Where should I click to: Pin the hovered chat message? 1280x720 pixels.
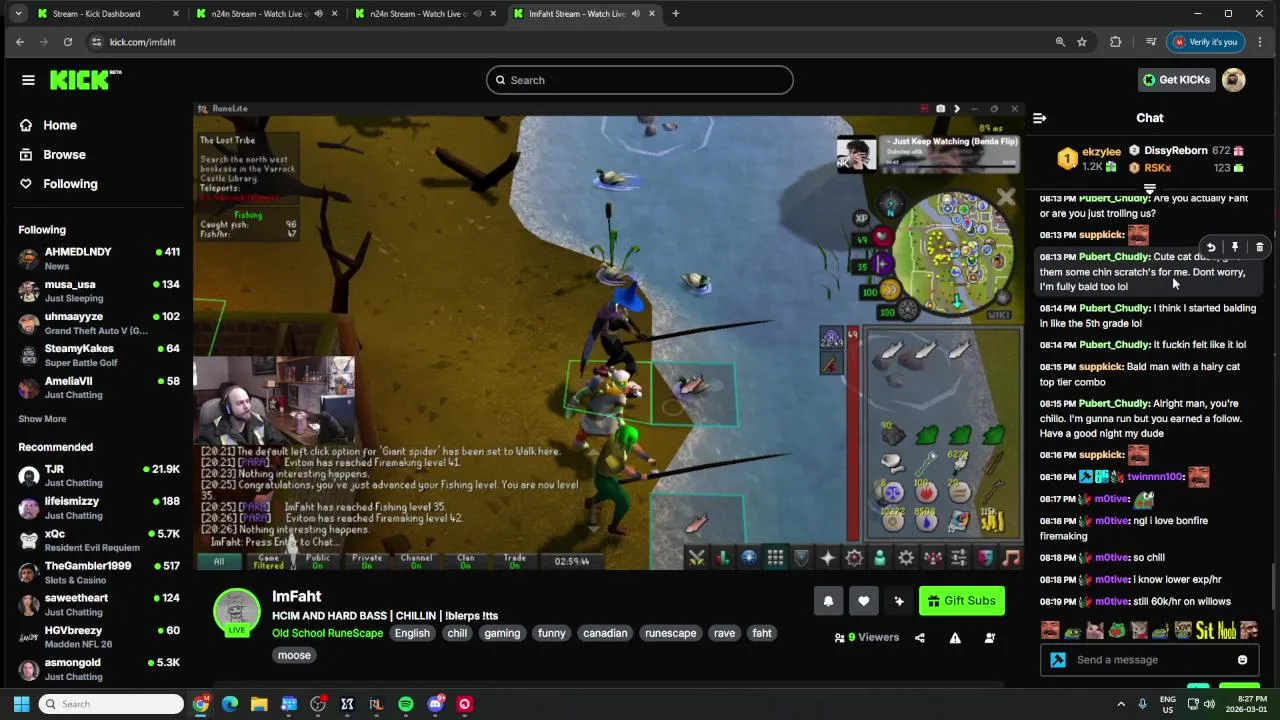point(1235,247)
